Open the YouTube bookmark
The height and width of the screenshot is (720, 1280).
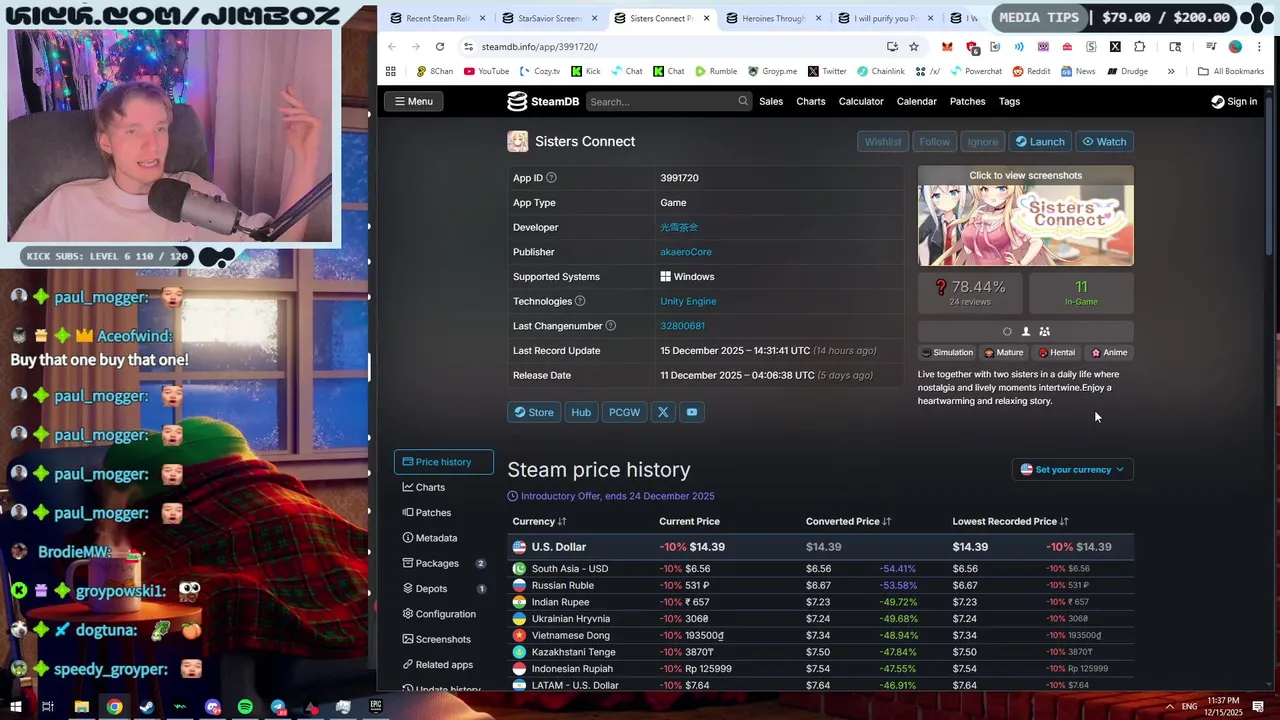(x=486, y=71)
